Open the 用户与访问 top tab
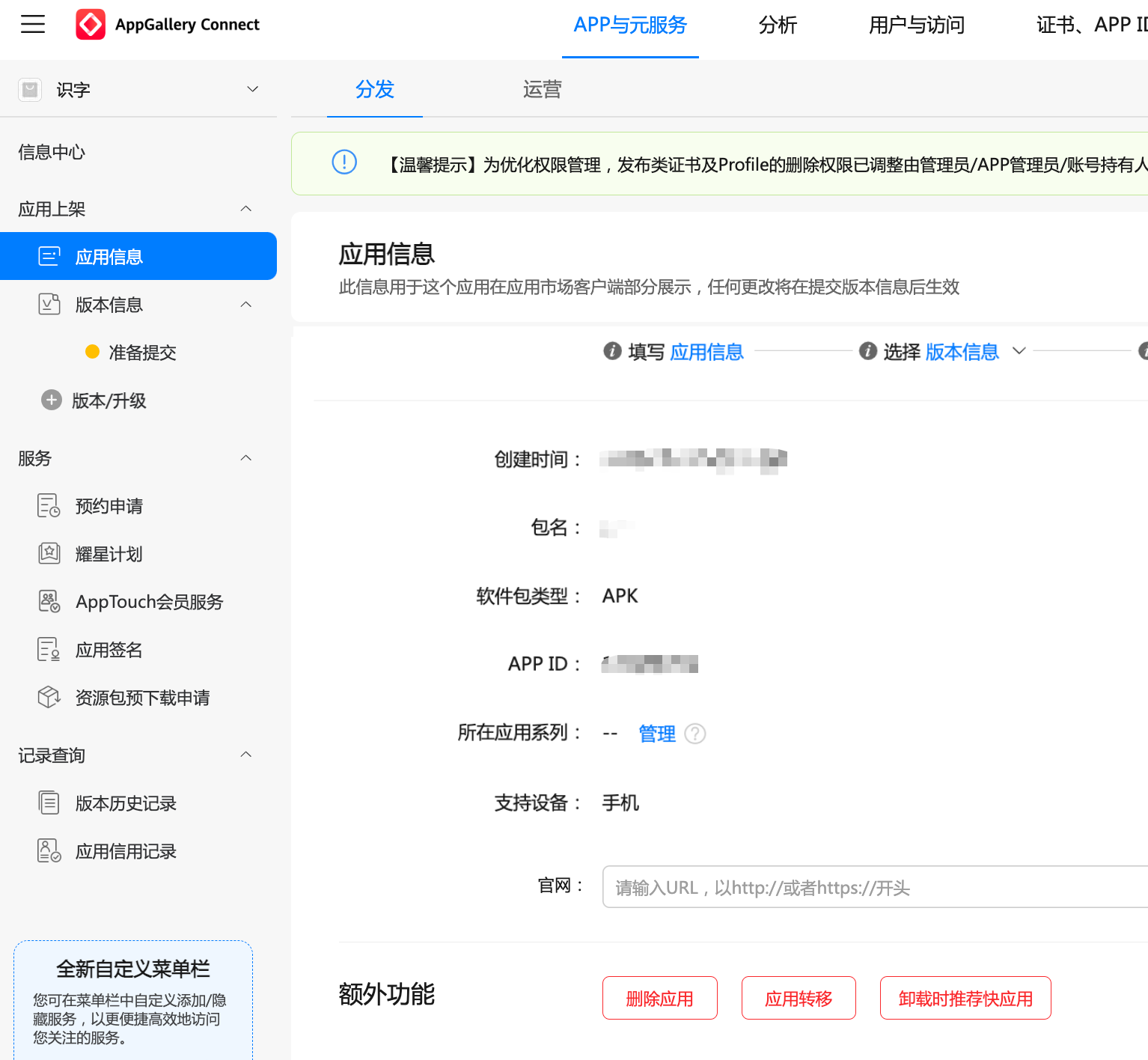Image resolution: width=1148 pixels, height=1060 pixels. (x=917, y=25)
